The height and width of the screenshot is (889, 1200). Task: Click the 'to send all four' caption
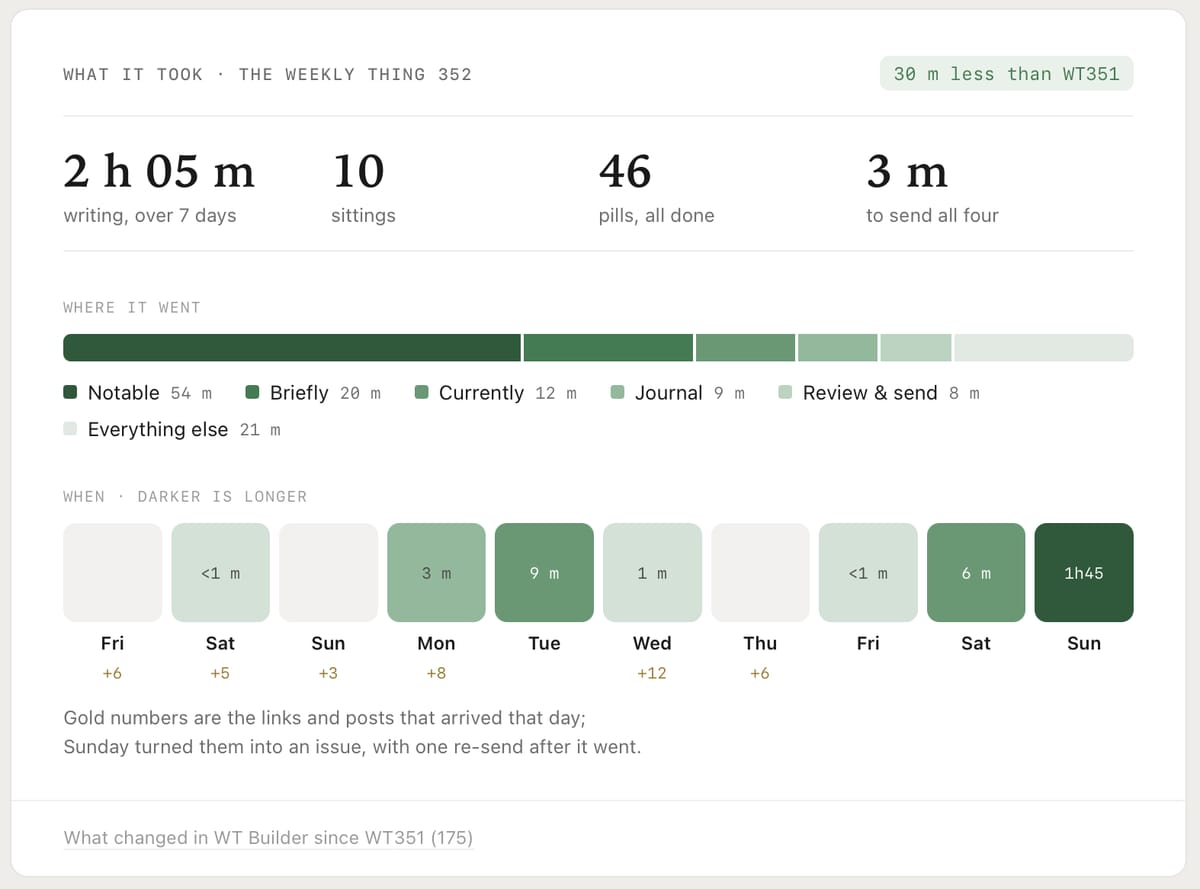(x=932, y=215)
